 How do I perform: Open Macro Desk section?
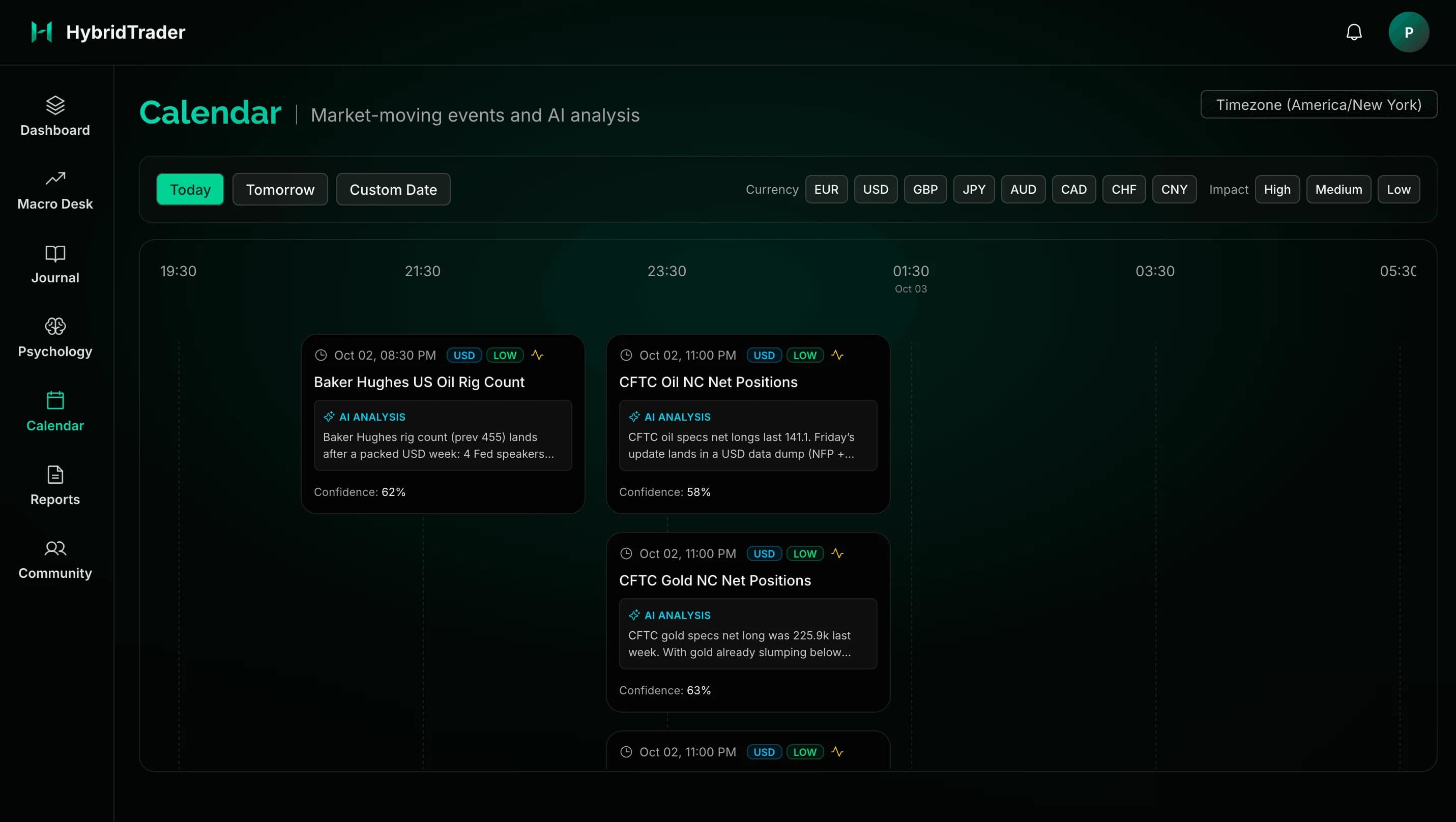[x=55, y=190]
